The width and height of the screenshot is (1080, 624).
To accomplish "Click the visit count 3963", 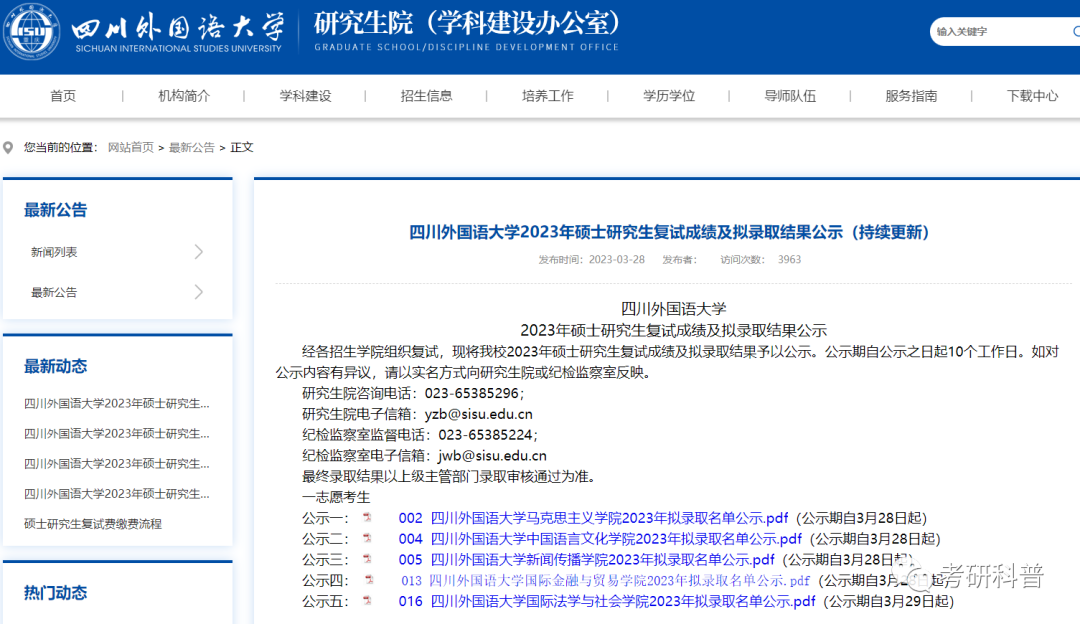I will pyautogui.click(x=789, y=260).
